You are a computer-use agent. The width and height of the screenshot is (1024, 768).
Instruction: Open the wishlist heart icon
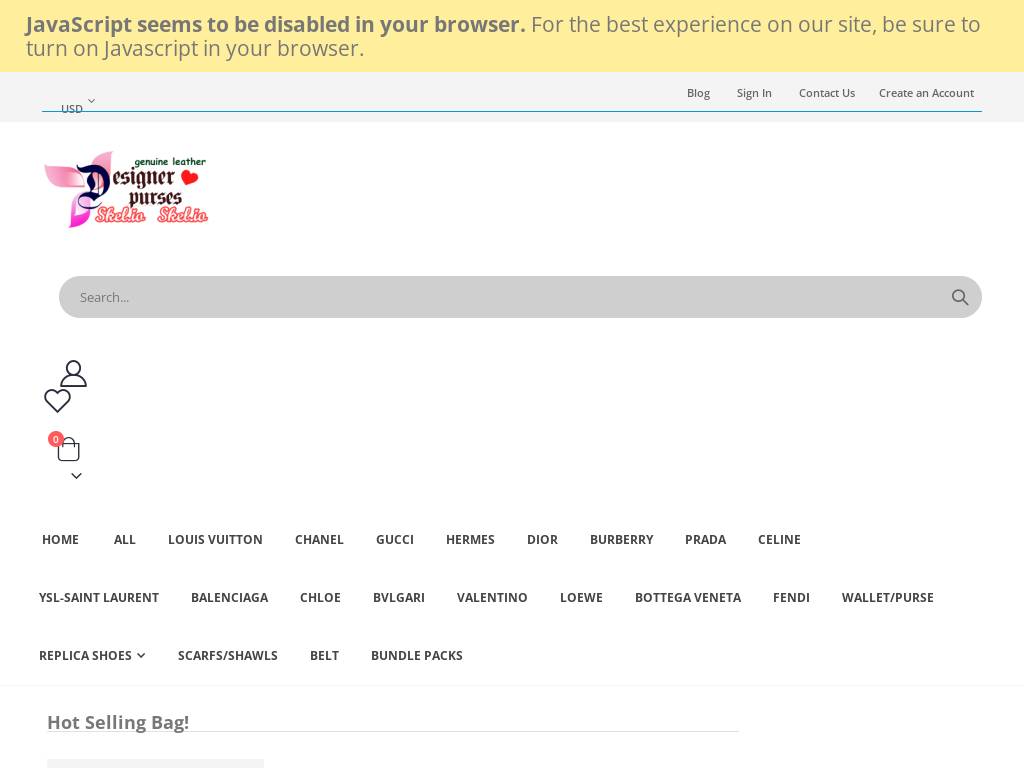(x=57, y=401)
